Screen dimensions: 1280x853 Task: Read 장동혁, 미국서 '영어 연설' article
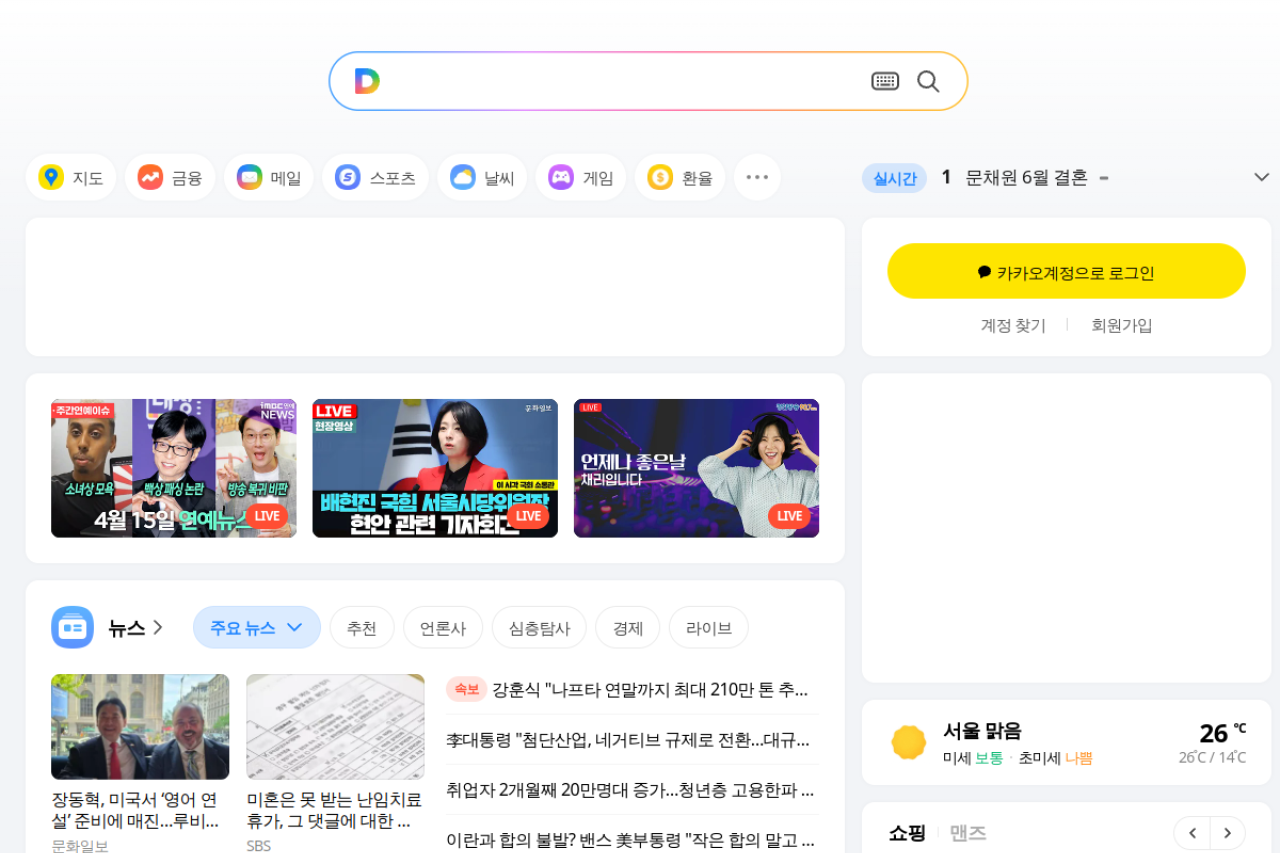click(136, 811)
